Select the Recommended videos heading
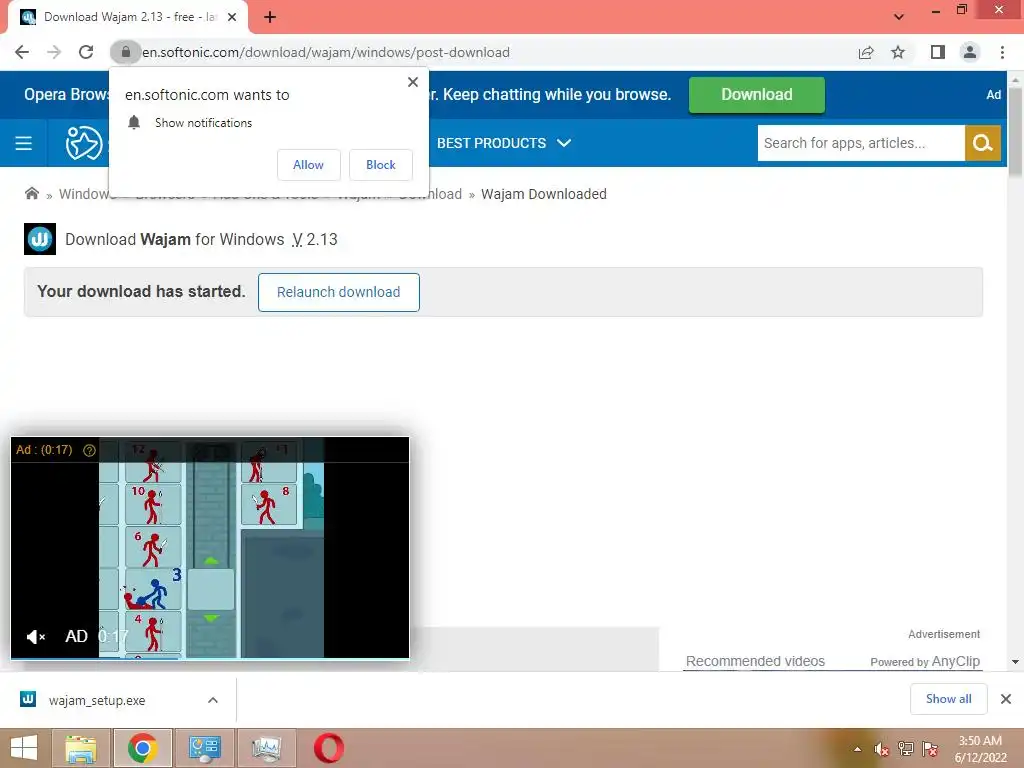 click(755, 661)
